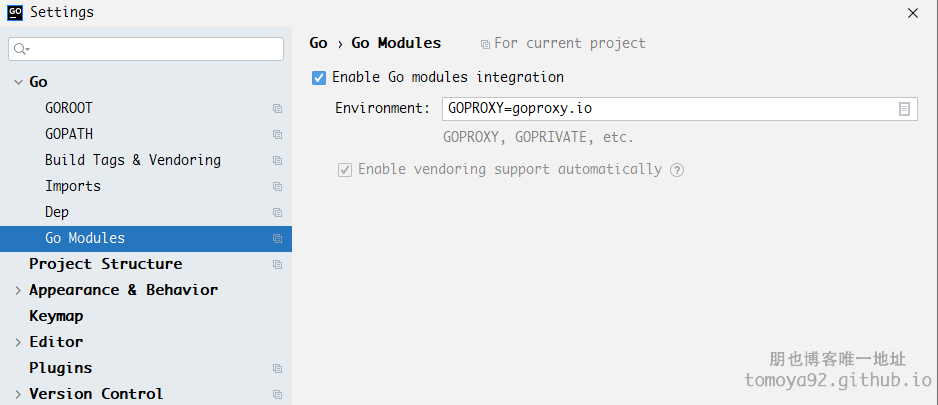Select the Keymap settings item
Image resolution: width=938 pixels, height=405 pixels.
click(56, 316)
